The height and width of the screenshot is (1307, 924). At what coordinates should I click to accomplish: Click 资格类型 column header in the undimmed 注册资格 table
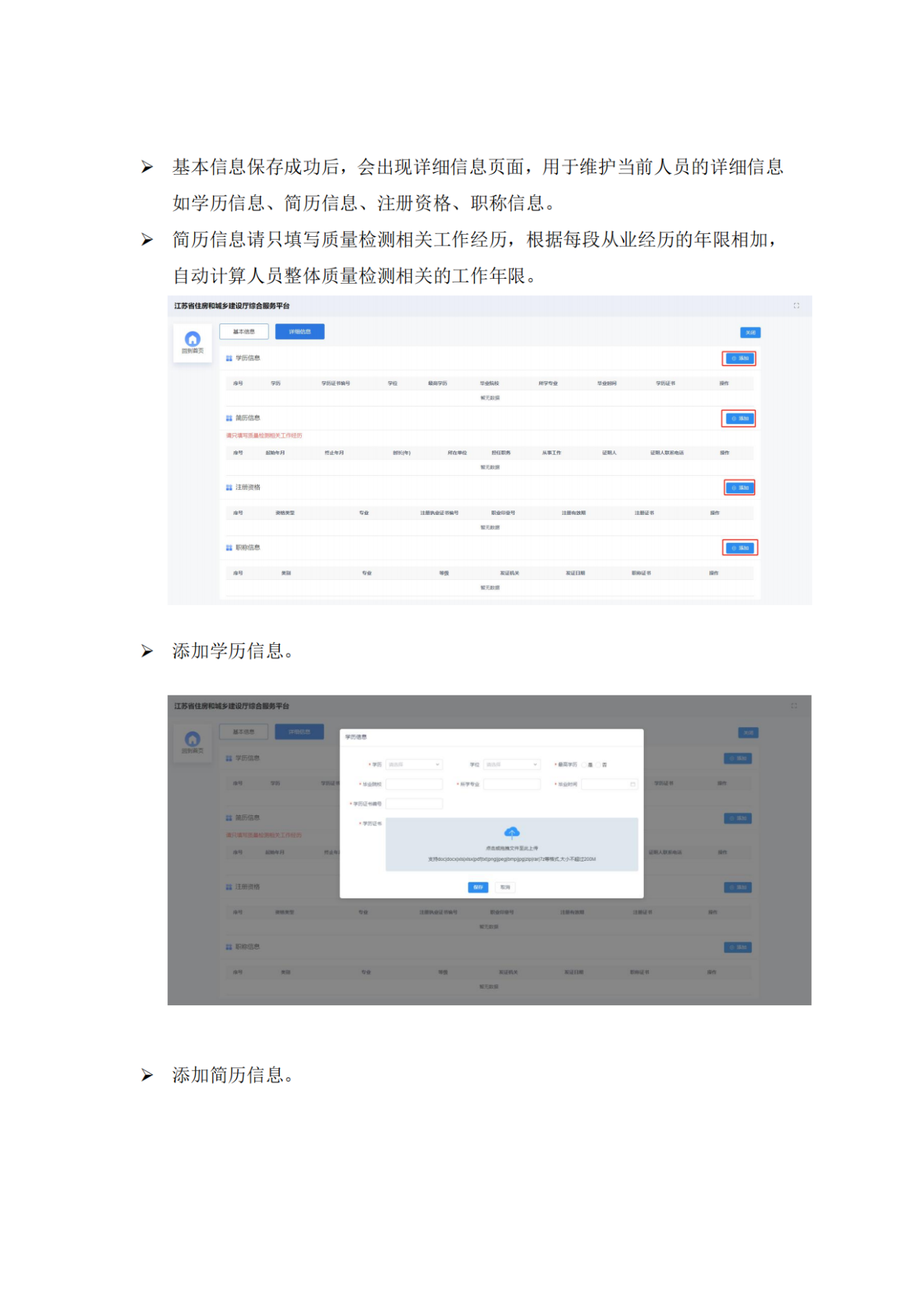click(x=285, y=513)
